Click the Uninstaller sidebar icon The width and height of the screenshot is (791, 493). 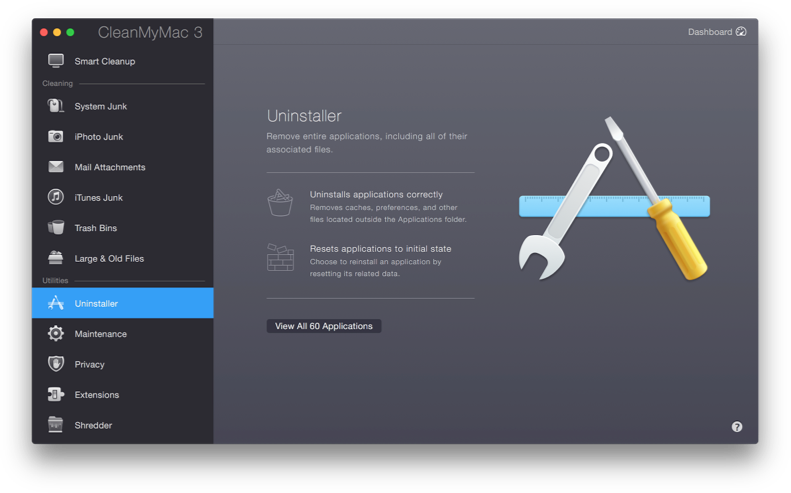pyautogui.click(x=55, y=303)
